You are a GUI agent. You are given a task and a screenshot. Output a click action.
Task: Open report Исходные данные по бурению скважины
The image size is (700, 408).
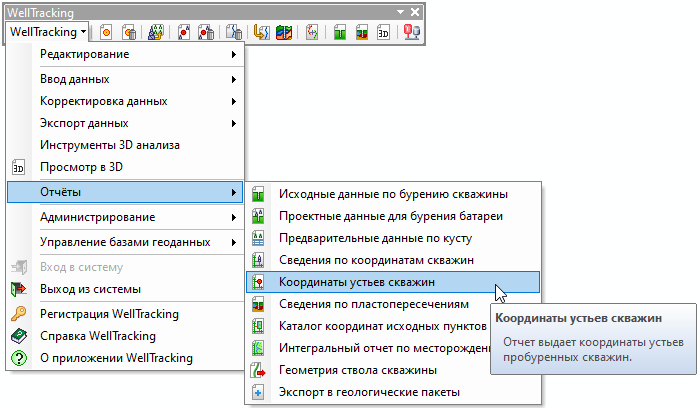[x=393, y=194]
